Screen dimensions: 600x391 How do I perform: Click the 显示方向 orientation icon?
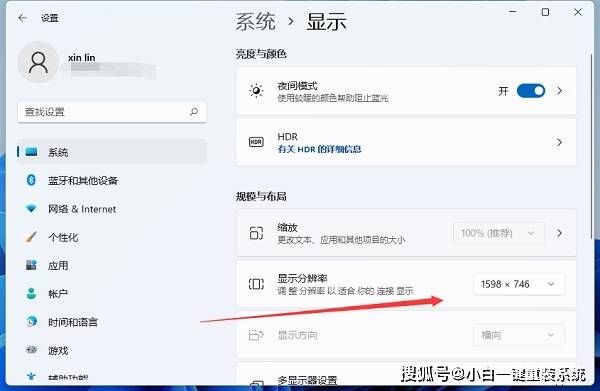click(x=256, y=335)
